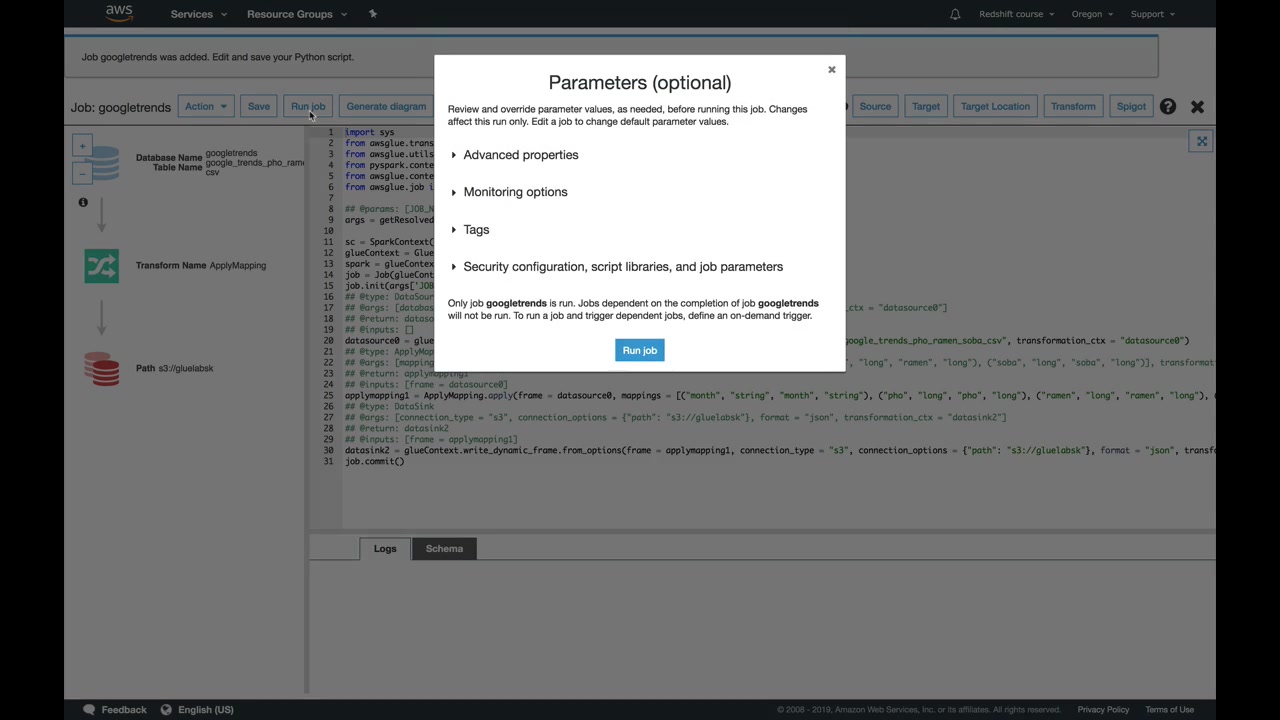Viewport: 1280px width, 720px height.
Task: Click the globe language icon
Action: coord(166,710)
